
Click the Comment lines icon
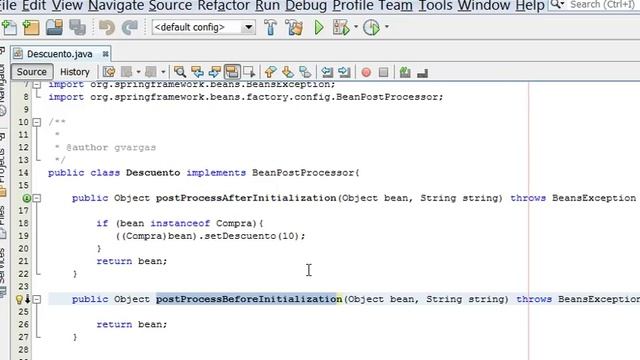pos(405,72)
